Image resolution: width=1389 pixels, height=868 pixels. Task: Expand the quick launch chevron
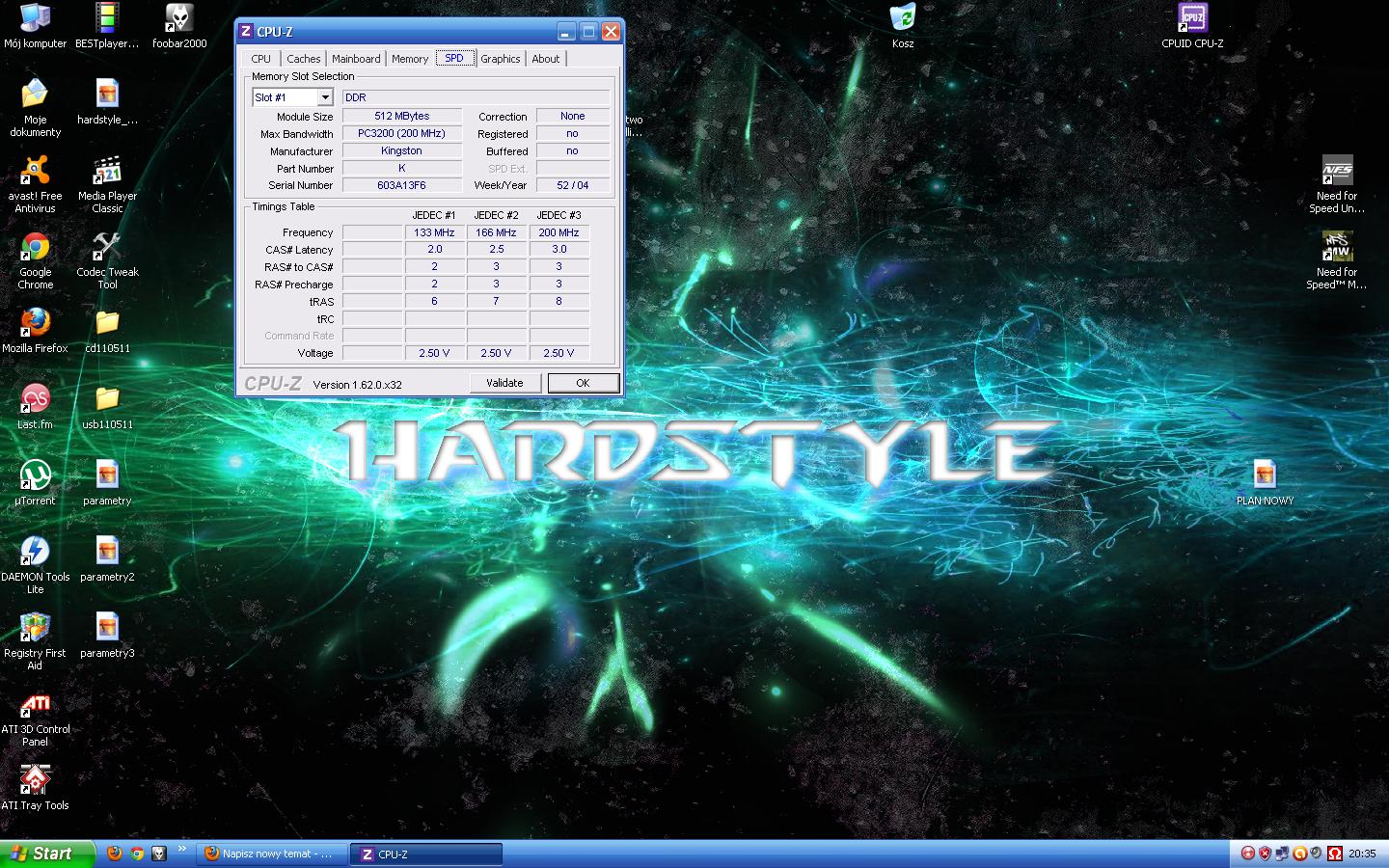(182, 850)
